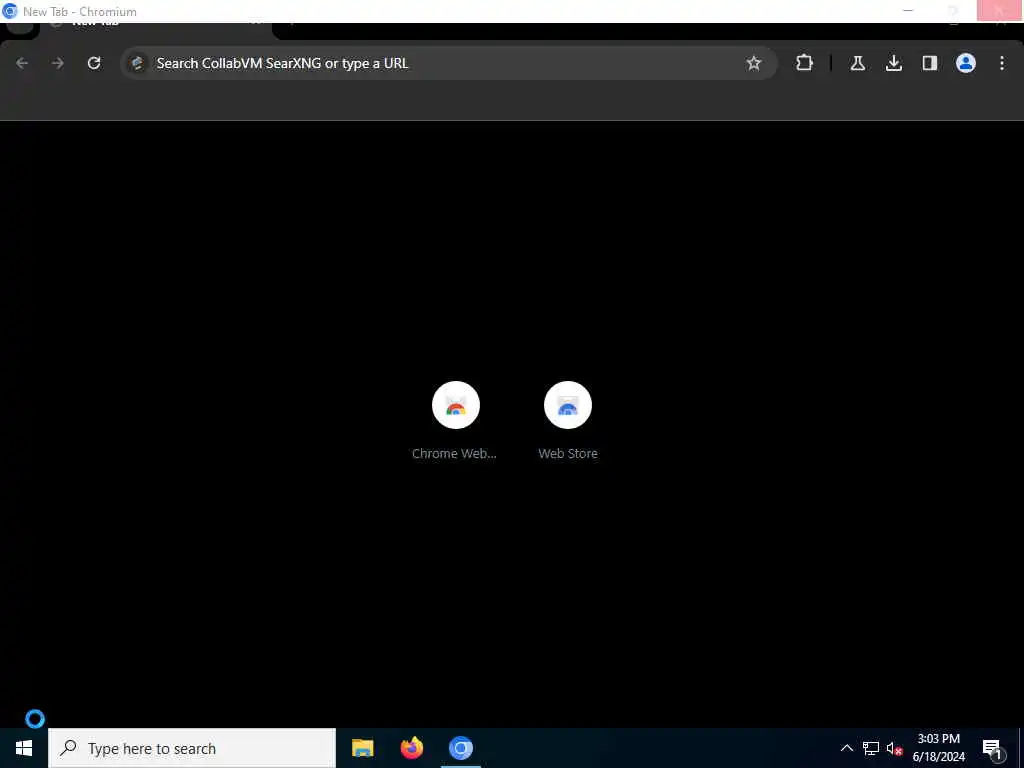
Task: Open the Extensions puzzle-piece menu
Action: pyautogui.click(x=805, y=63)
